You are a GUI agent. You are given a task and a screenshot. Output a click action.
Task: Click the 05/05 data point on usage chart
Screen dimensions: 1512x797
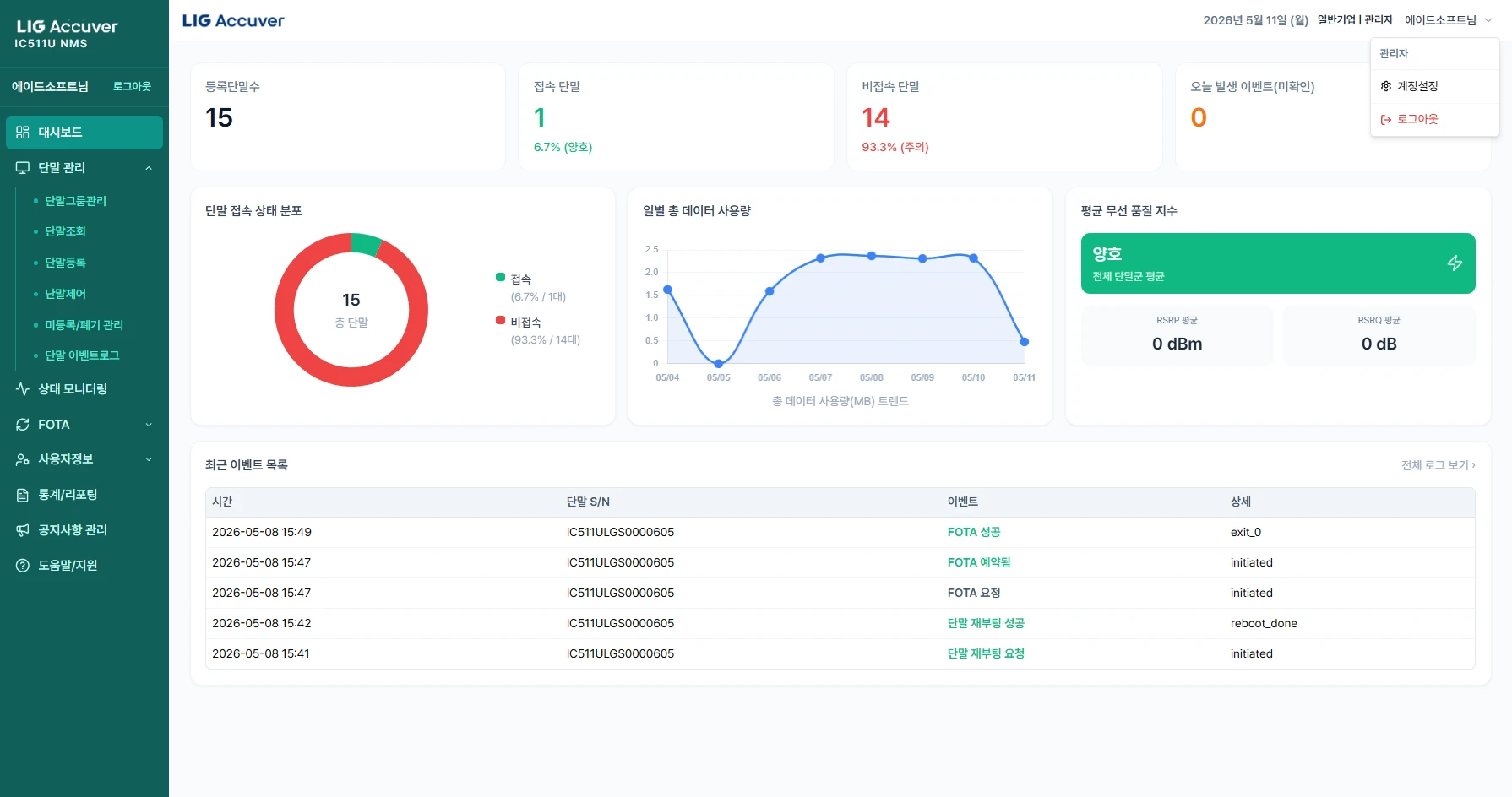point(719,364)
